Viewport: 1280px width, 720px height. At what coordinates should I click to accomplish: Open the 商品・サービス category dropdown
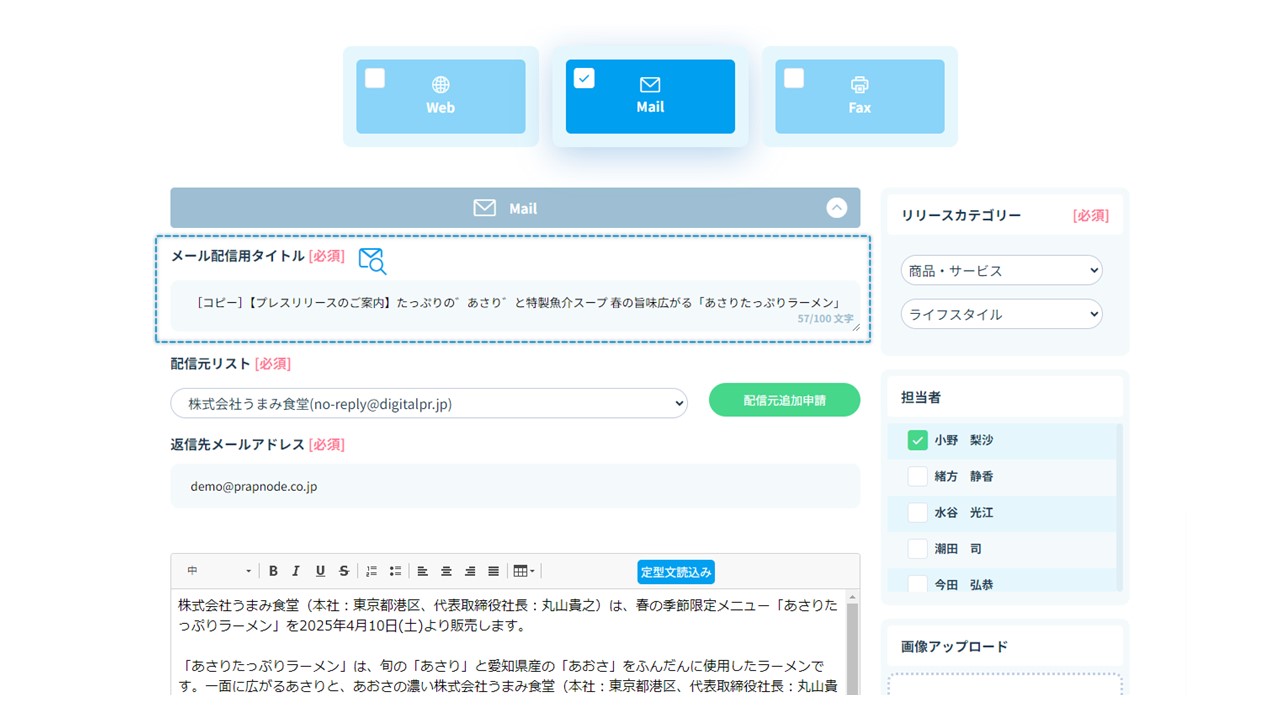point(1001,270)
